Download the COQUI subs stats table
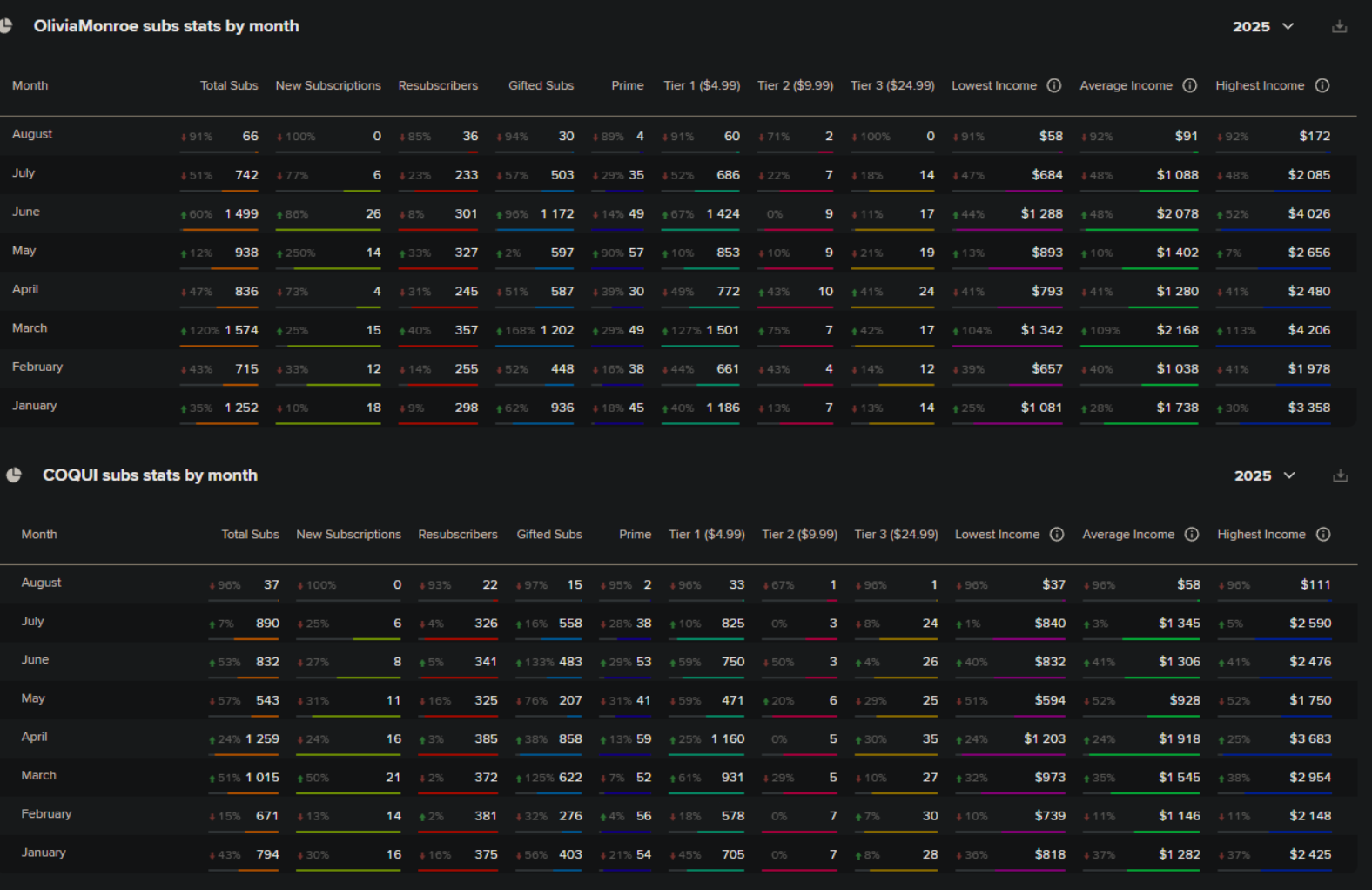 pyautogui.click(x=1341, y=475)
